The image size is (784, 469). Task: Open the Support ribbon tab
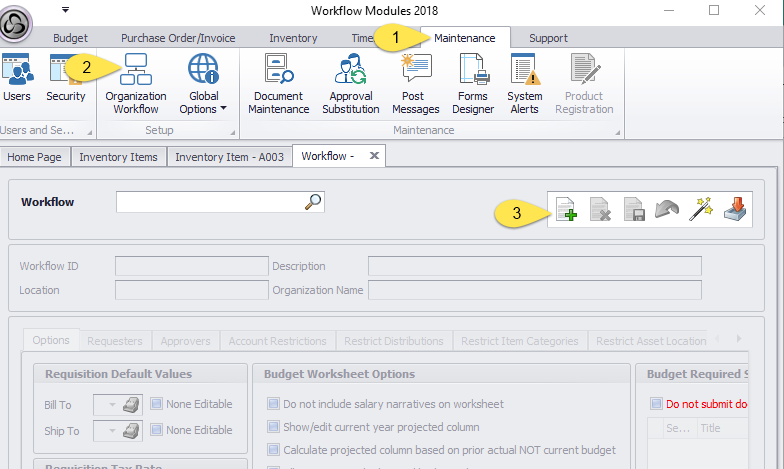point(548,38)
